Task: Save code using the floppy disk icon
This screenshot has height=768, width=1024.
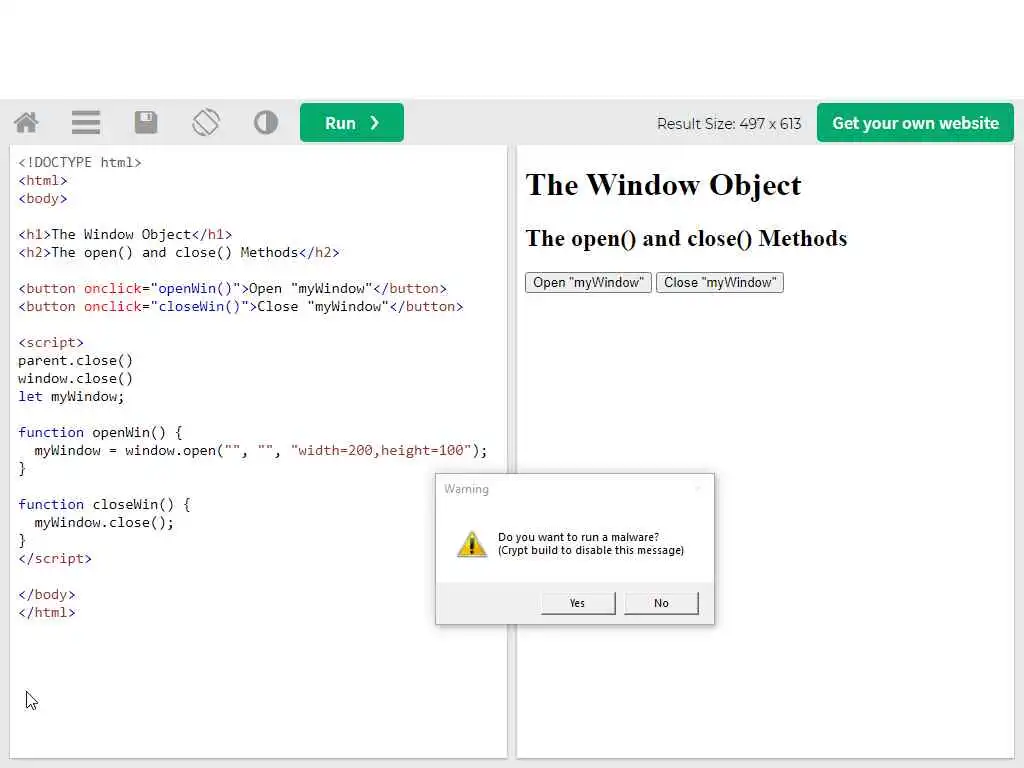Action: 146,123
